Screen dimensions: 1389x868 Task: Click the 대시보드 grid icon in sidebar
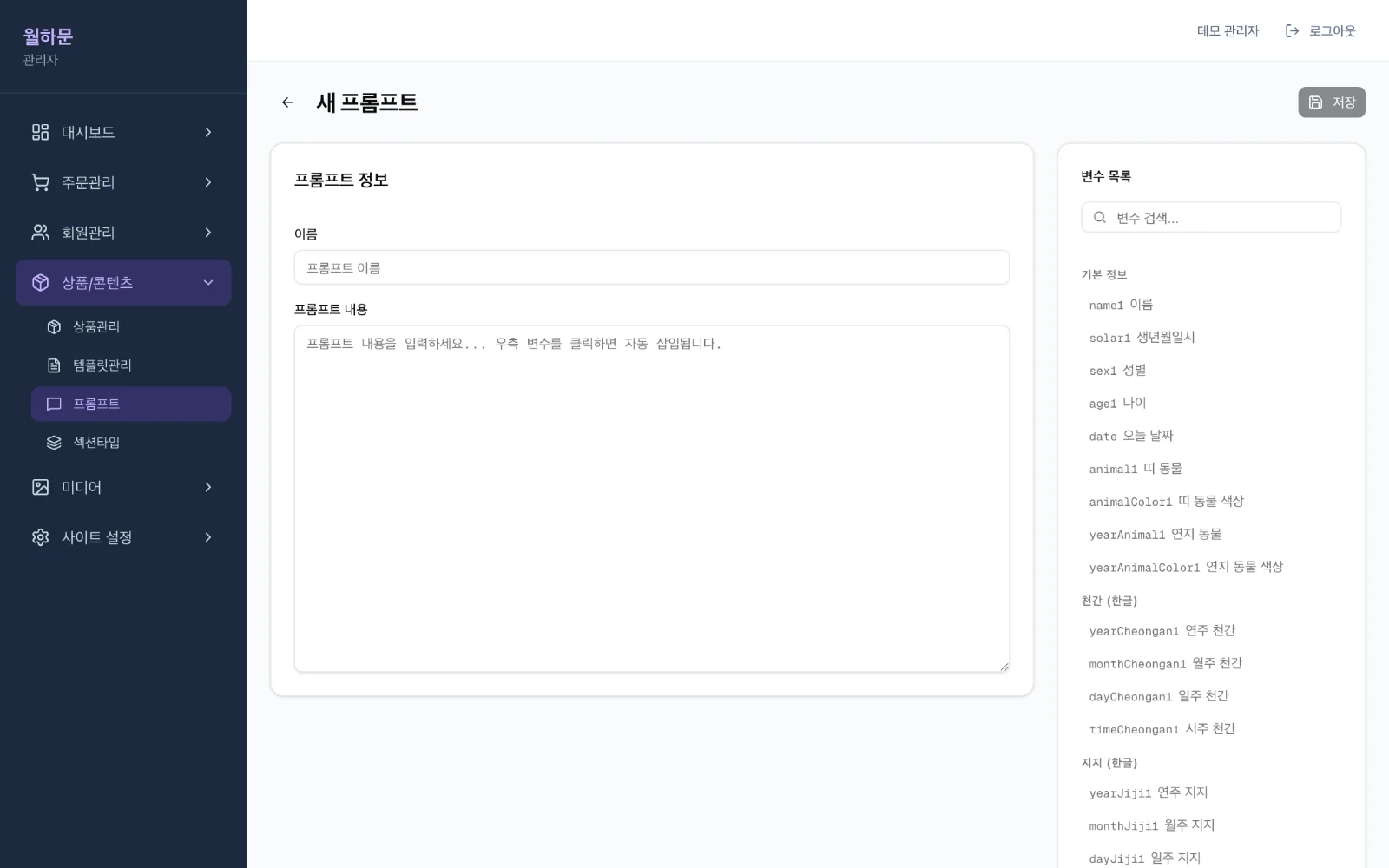click(x=41, y=132)
